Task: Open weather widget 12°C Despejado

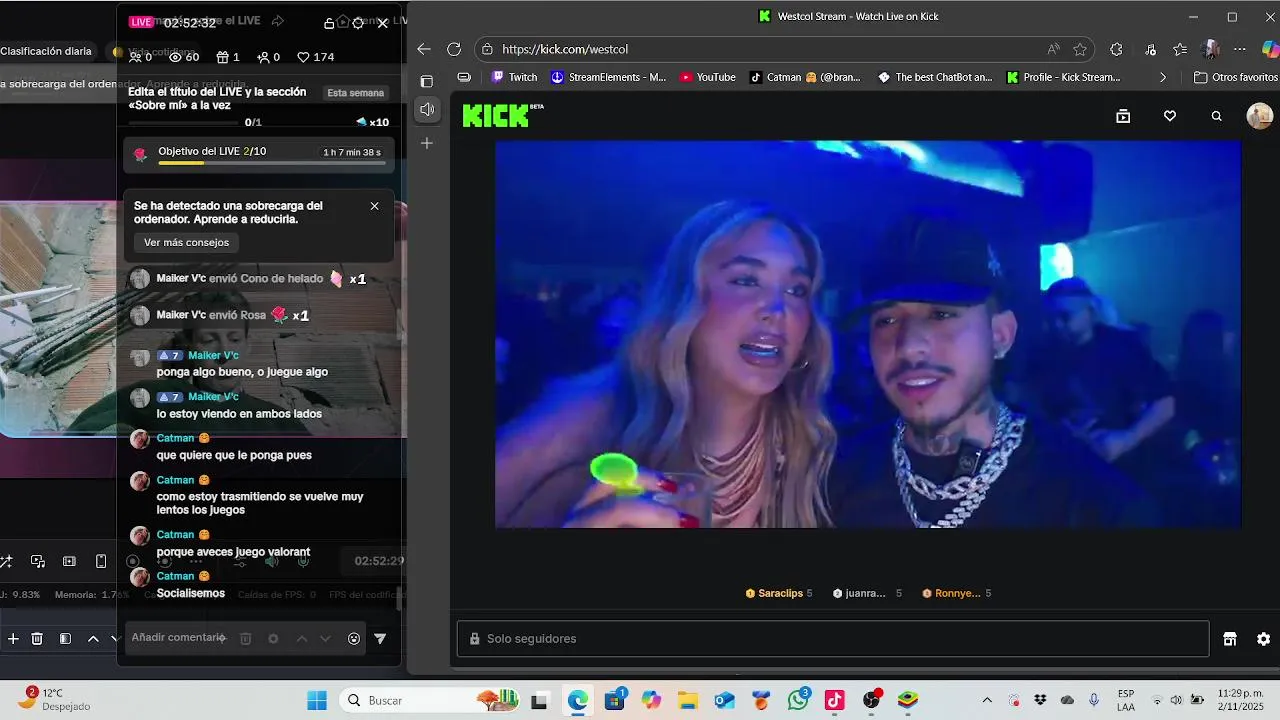Action: pyautogui.click(x=55, y=699)
